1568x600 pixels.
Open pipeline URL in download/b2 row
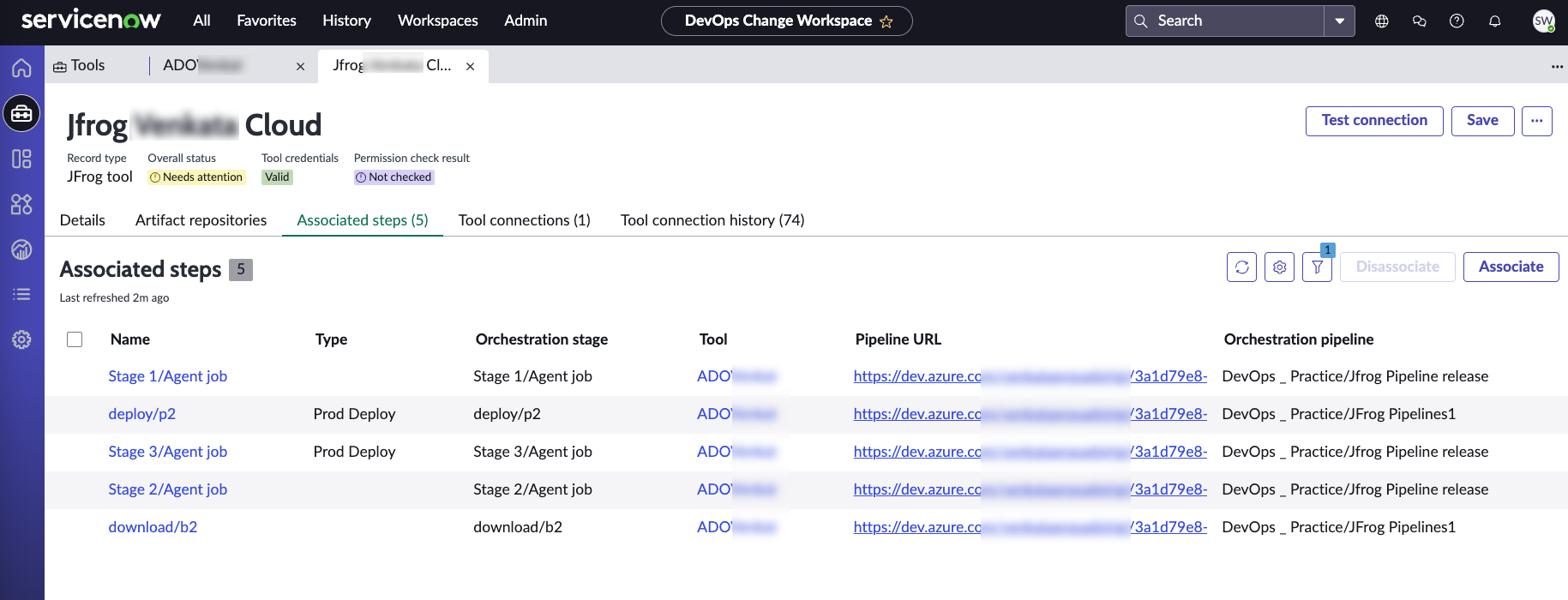click(x=1030, y=527)
